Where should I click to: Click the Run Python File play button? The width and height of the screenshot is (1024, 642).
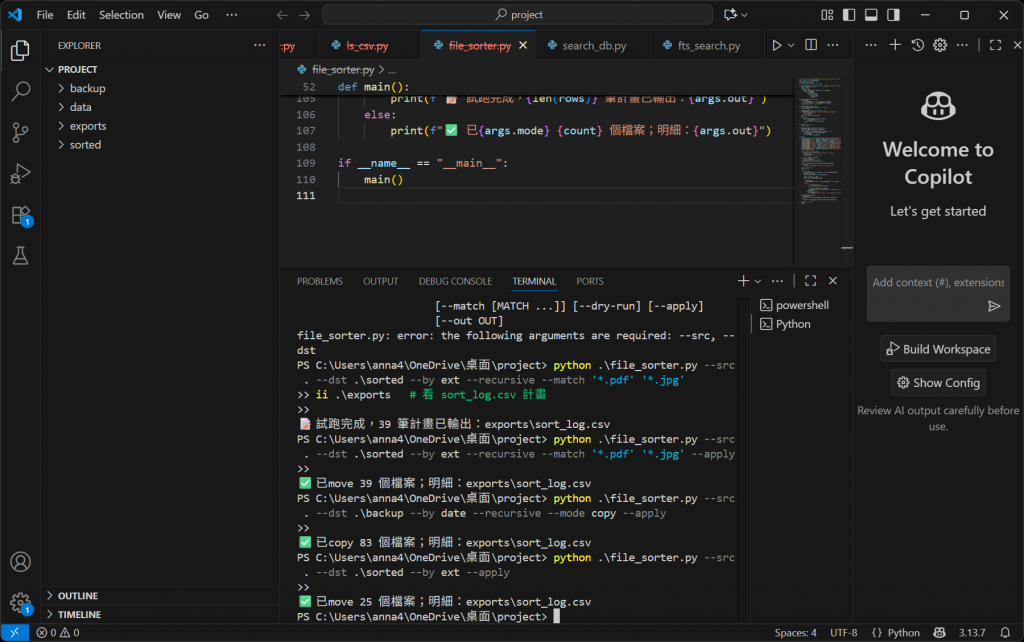tap(776, 46)
